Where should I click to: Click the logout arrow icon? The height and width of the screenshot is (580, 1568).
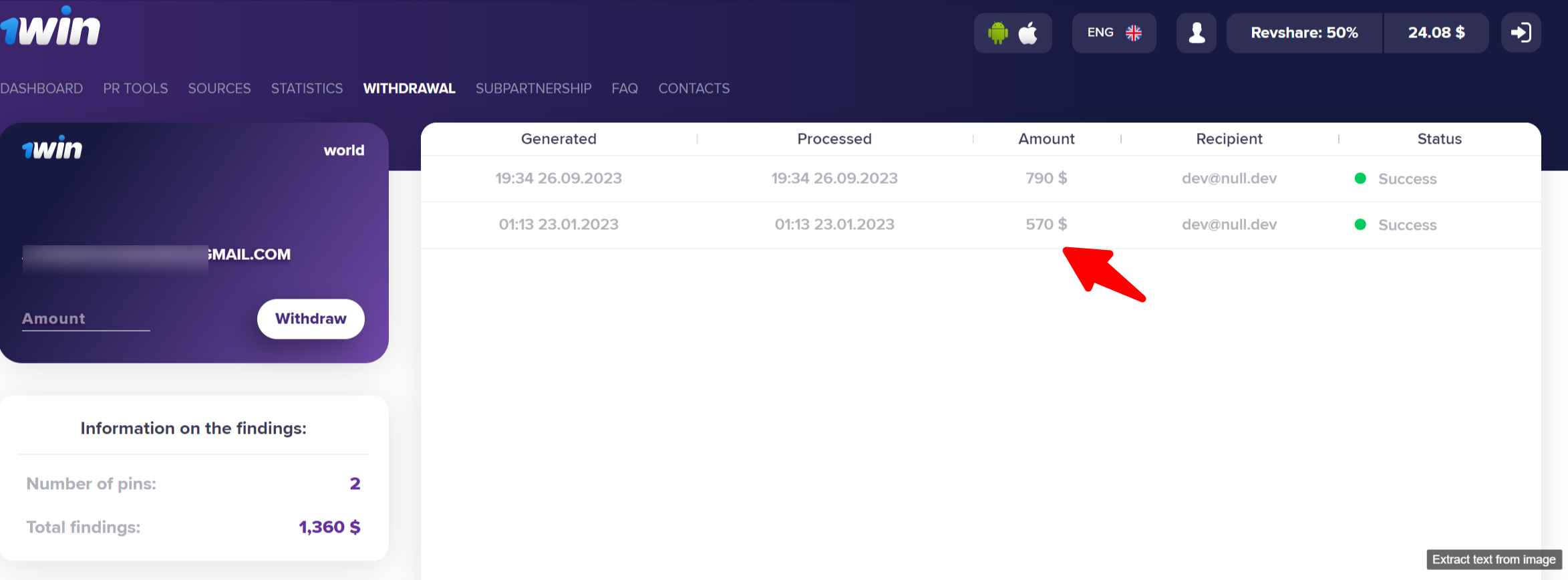(x=1521, y=33)
